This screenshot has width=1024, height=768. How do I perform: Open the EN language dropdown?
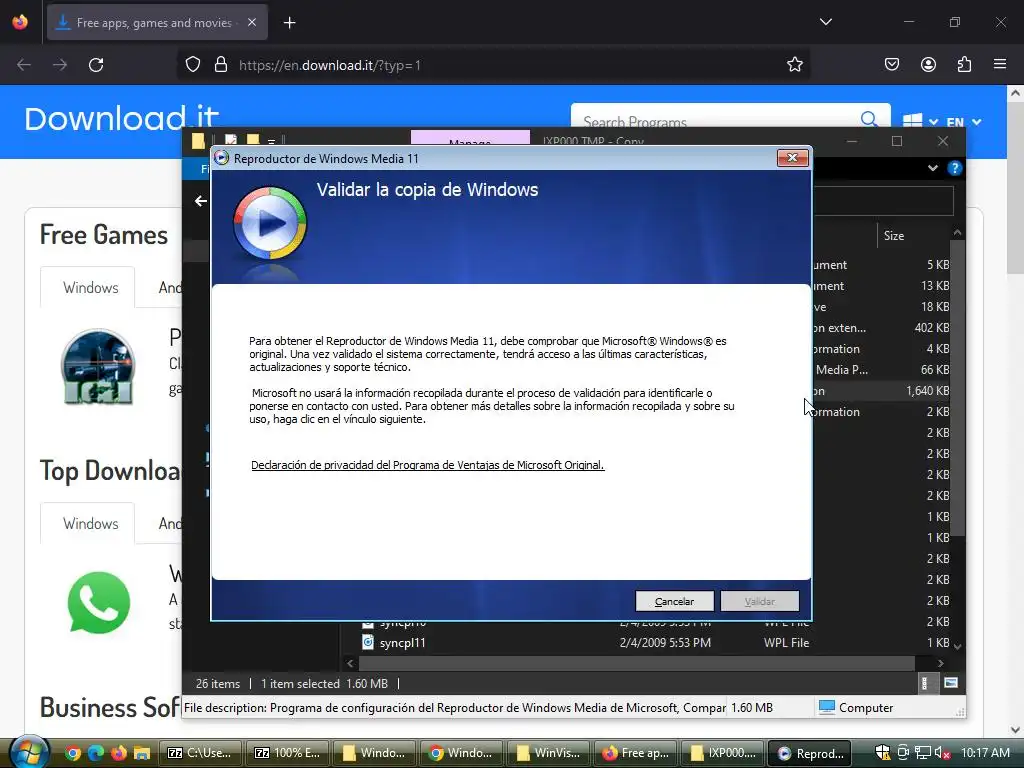coord(964,122)
